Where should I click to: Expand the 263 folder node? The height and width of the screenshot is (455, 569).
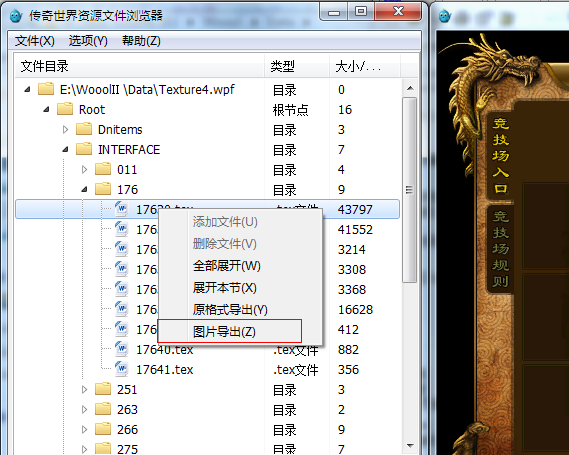pos(84,410)
